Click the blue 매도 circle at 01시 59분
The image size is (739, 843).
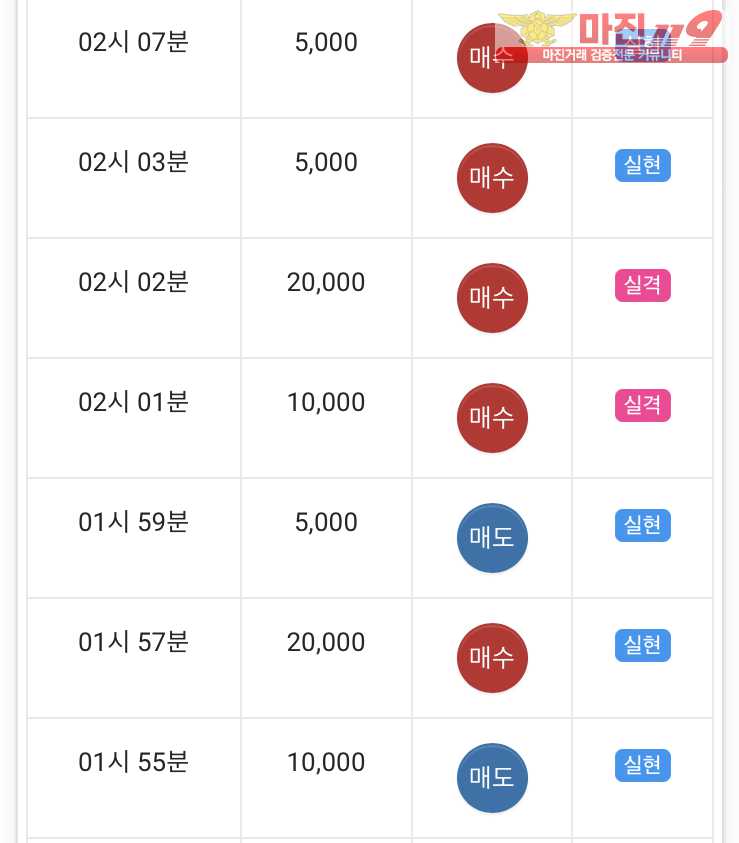point(492,538)
